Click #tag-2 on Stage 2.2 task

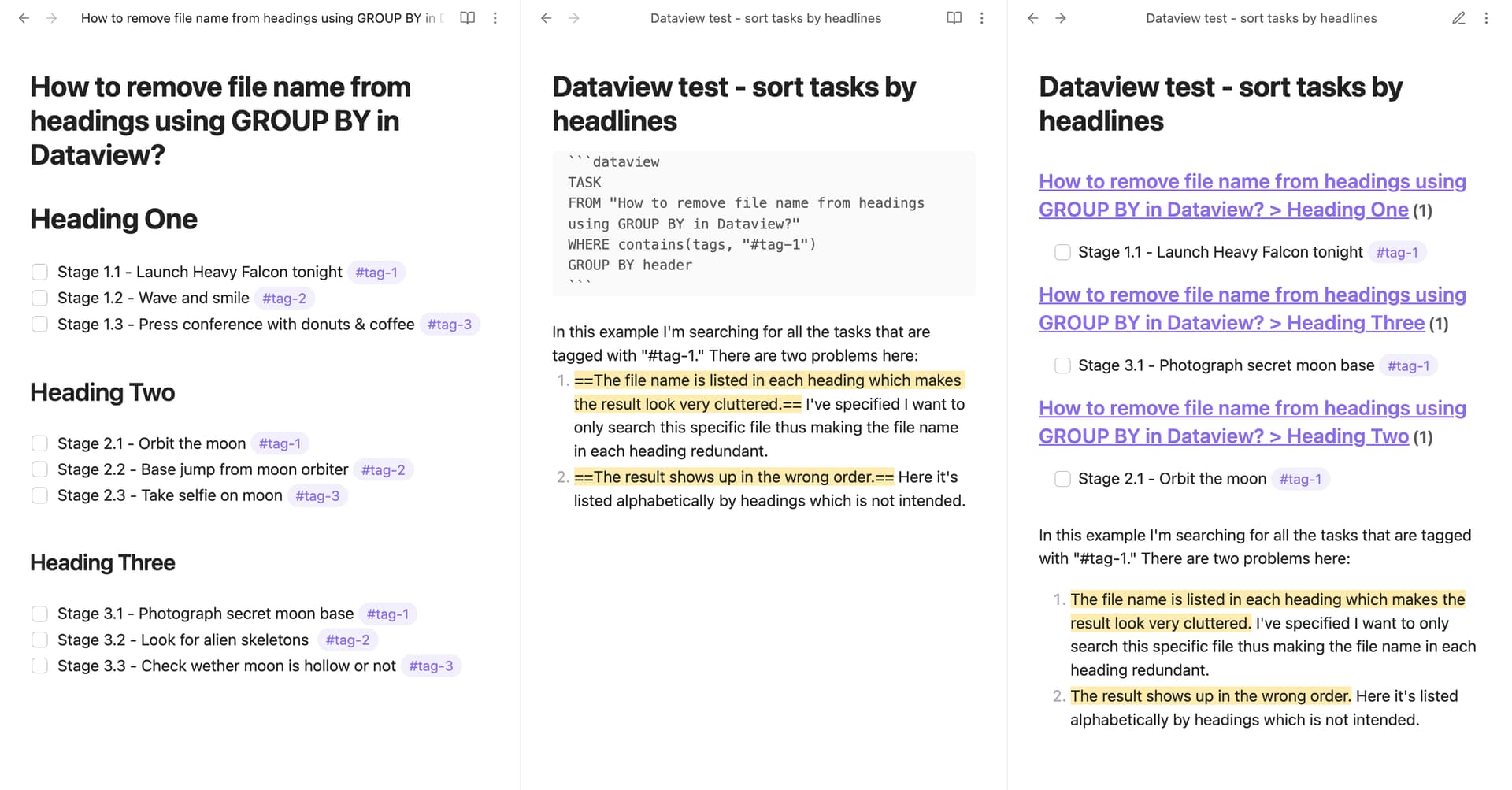click(x=383, y=469)
